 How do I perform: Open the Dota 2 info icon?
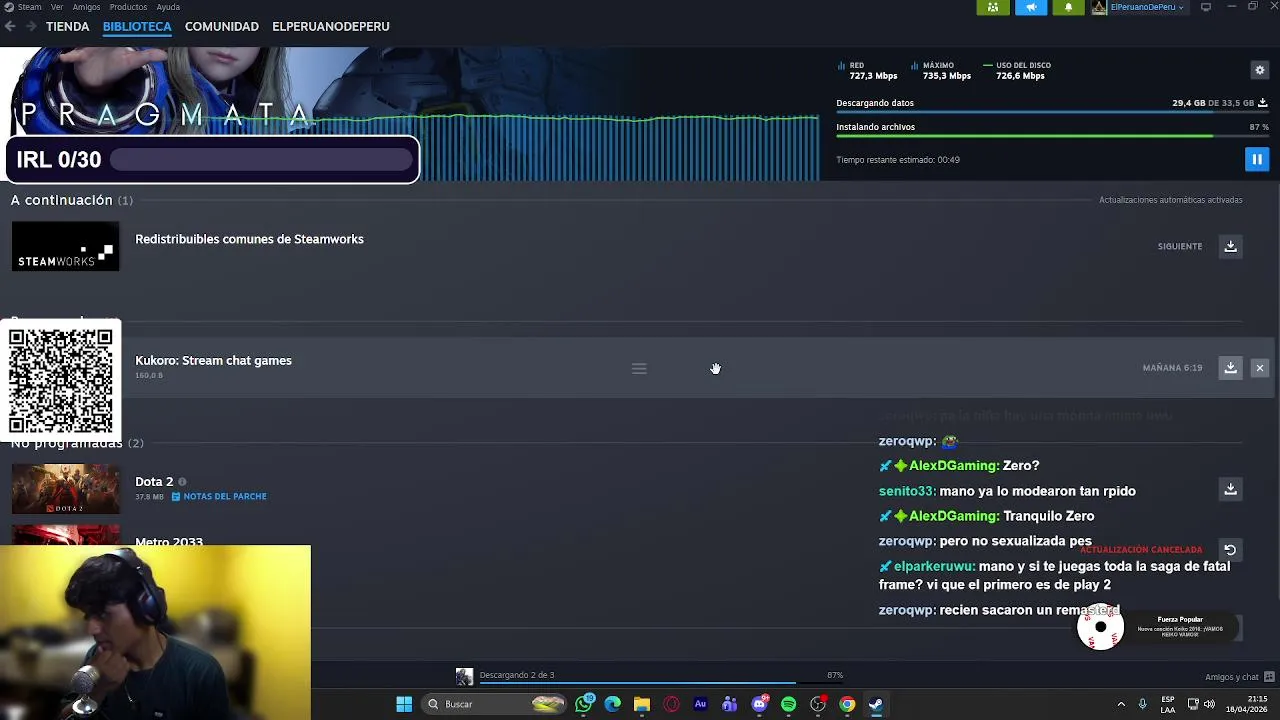coord(182,482)
